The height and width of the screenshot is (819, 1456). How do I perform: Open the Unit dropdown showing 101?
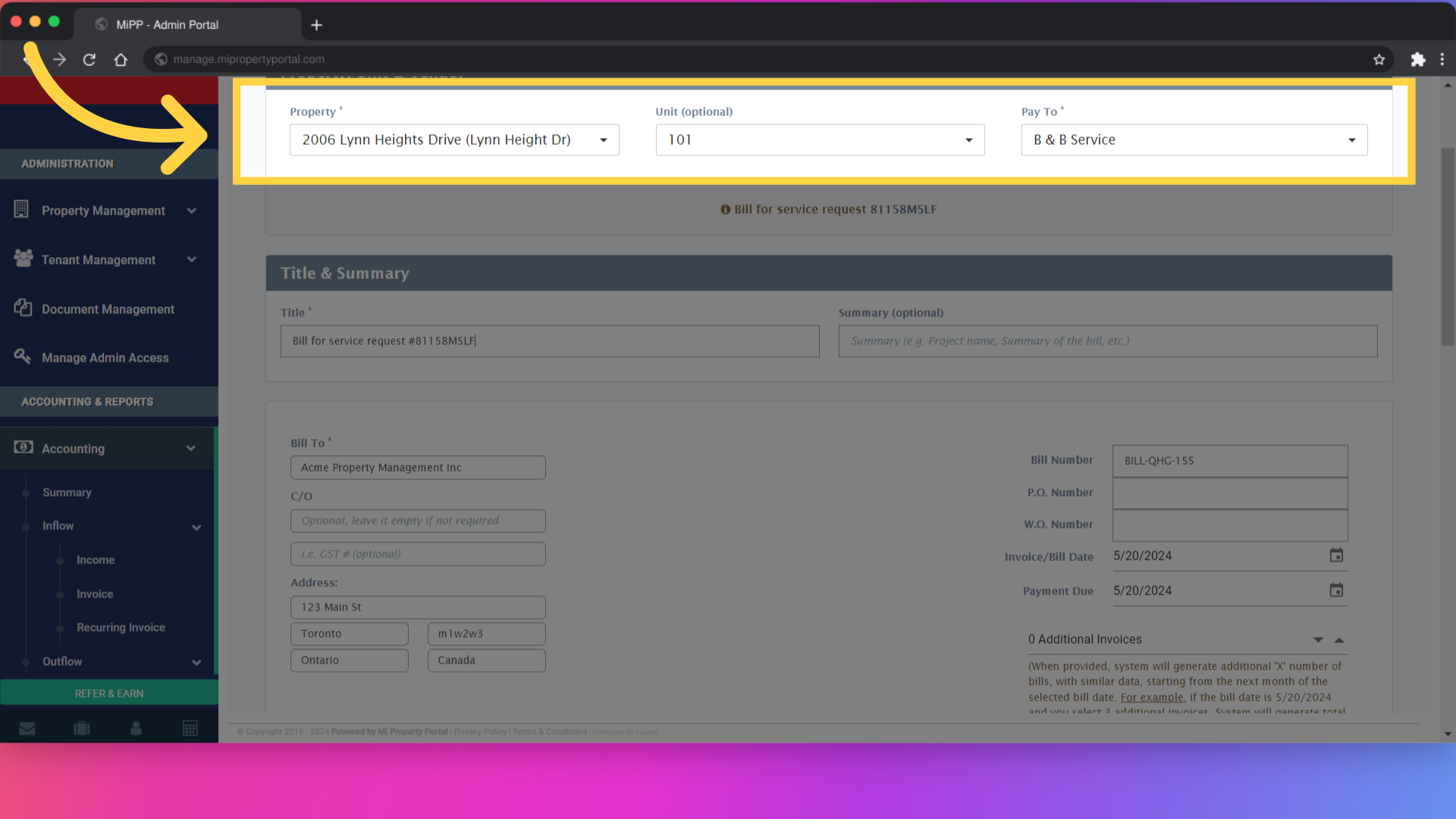pos(820,140)
